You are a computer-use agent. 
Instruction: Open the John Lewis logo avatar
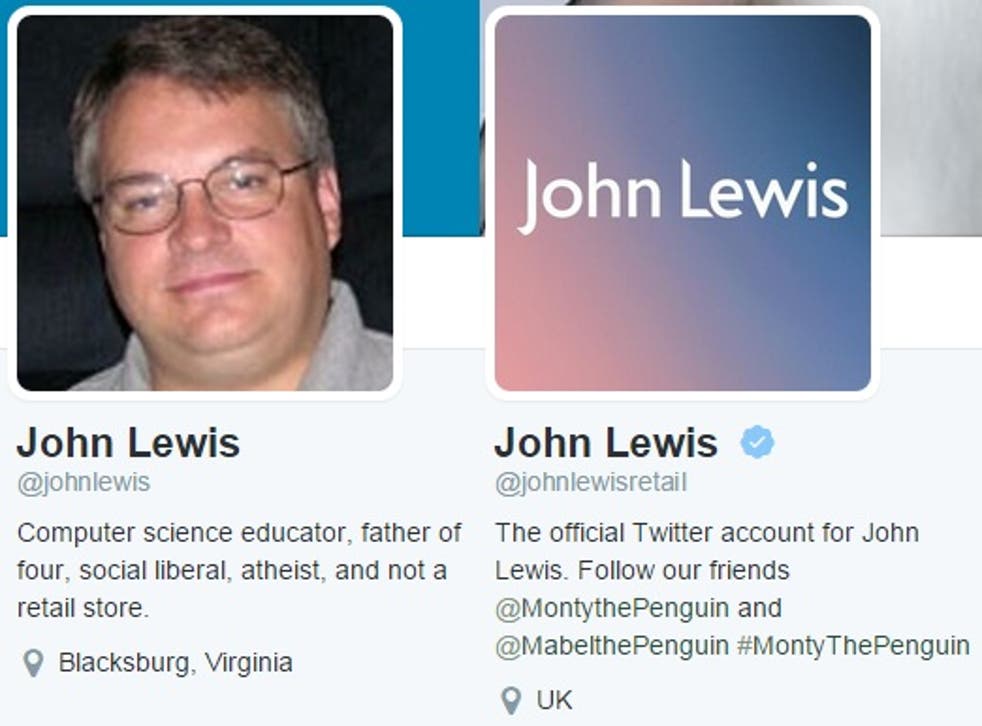(683, 203)
